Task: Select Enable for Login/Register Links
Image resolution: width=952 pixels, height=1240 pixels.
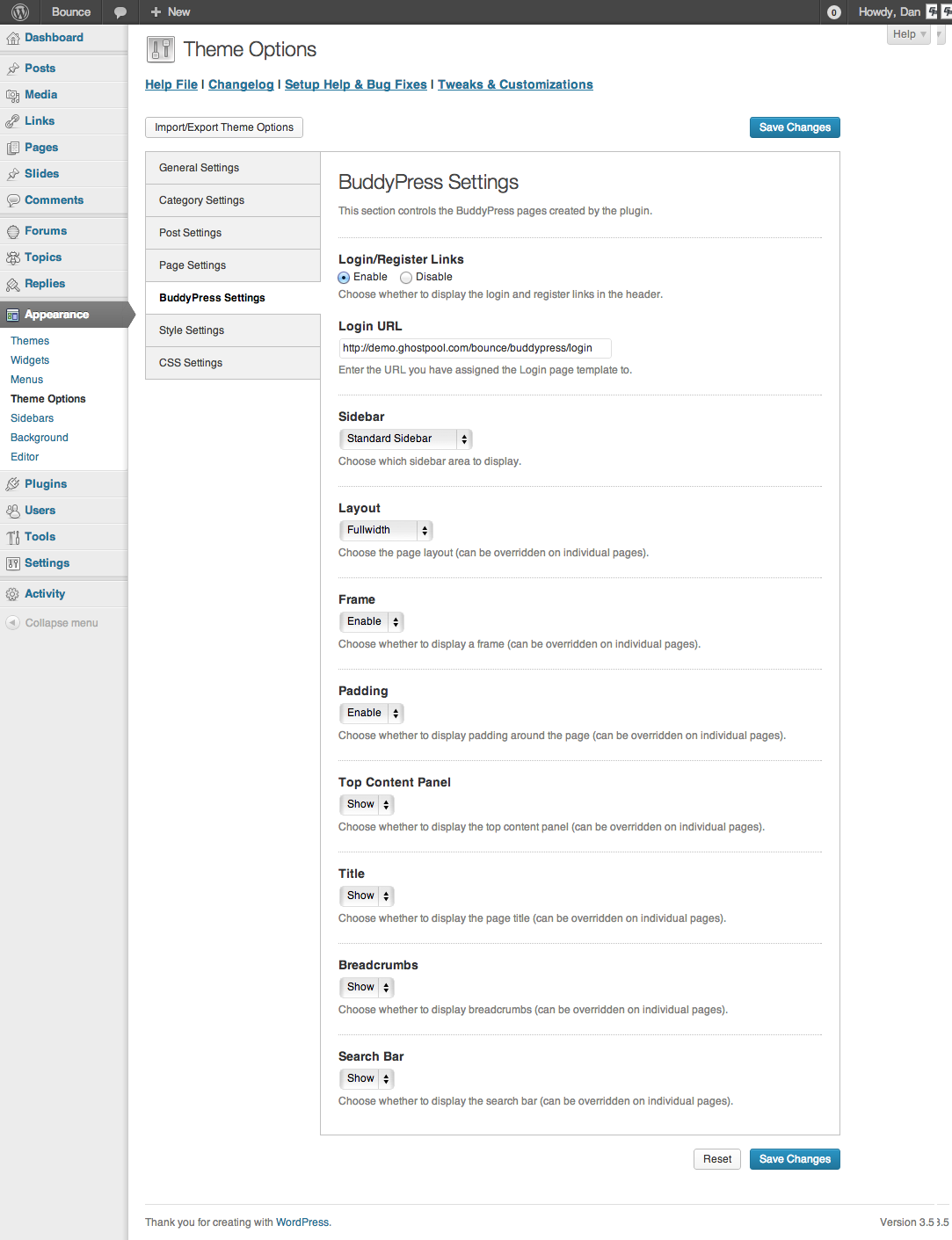Action: coord(344,278)
